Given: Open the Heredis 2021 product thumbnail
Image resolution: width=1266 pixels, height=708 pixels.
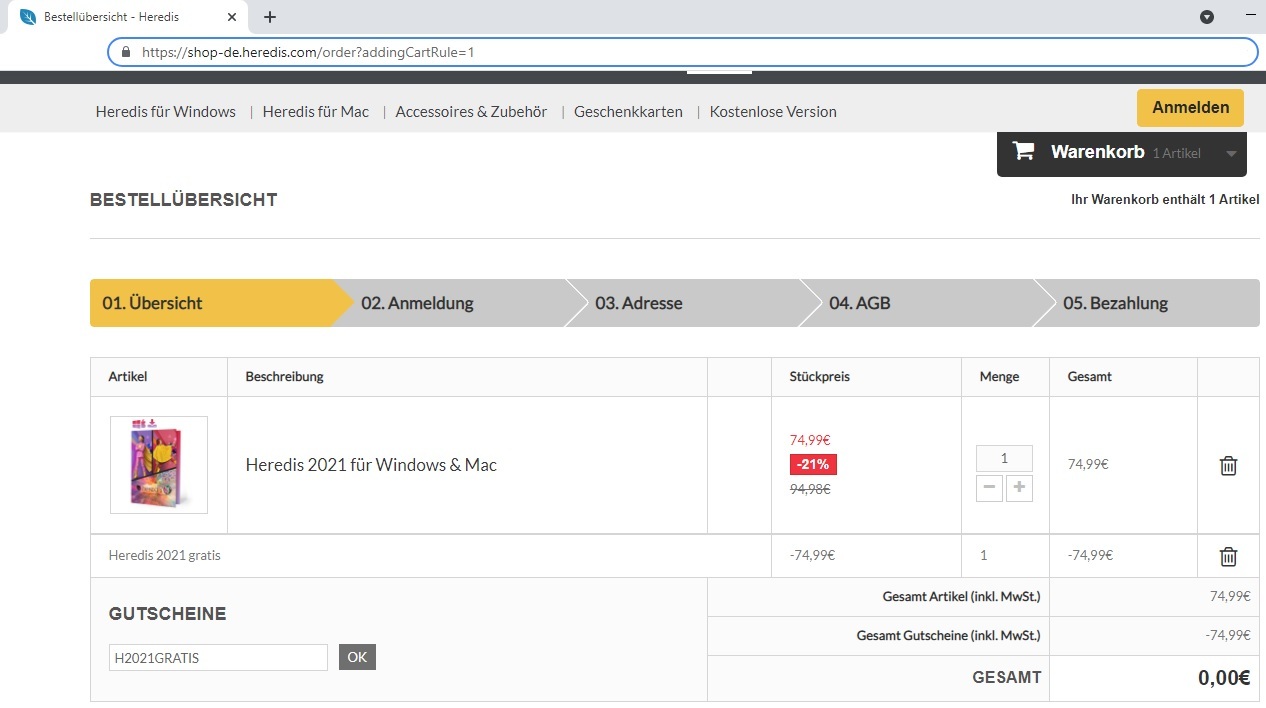Looking at the screenshot, I should click(159, 465).
